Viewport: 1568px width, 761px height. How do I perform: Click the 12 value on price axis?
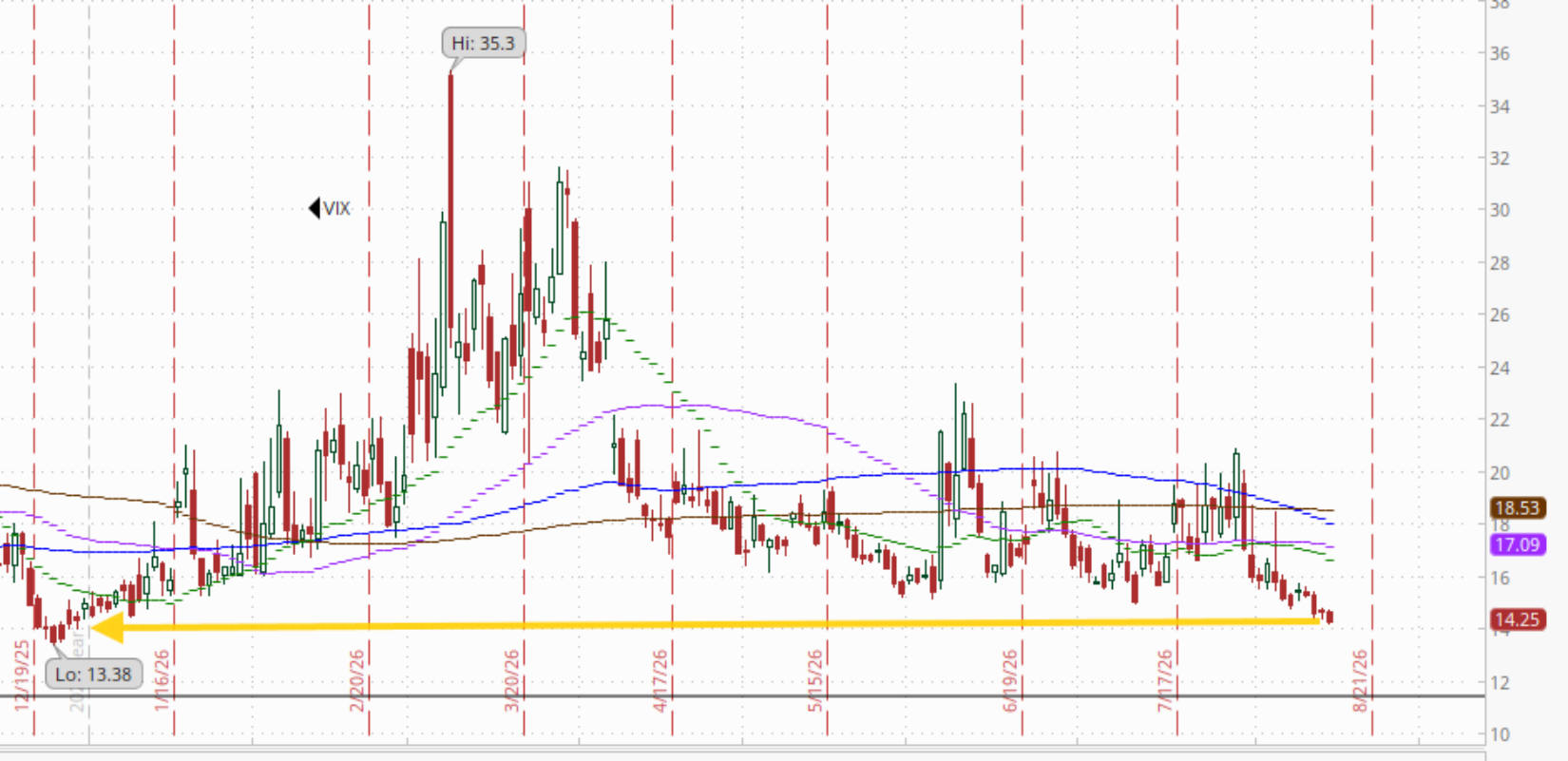click(x=1500, y=682)
